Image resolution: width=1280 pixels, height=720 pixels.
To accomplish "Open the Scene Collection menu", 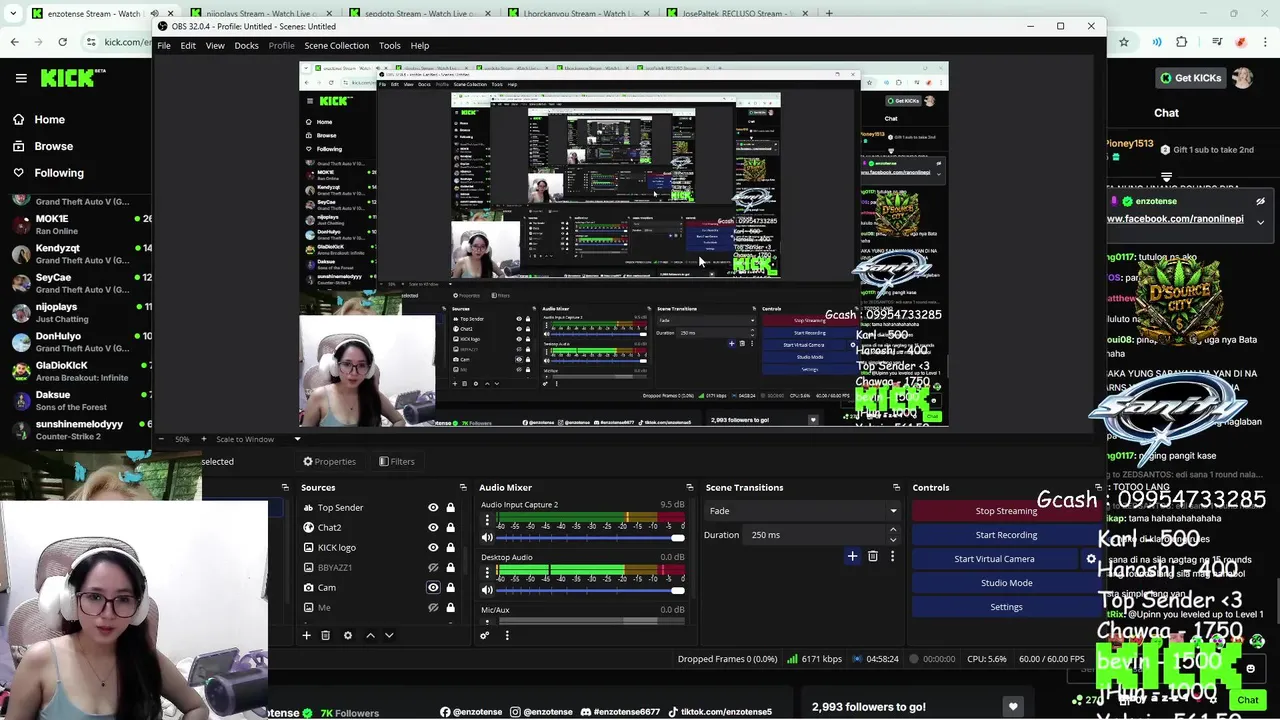I will (x=336, y=45).
